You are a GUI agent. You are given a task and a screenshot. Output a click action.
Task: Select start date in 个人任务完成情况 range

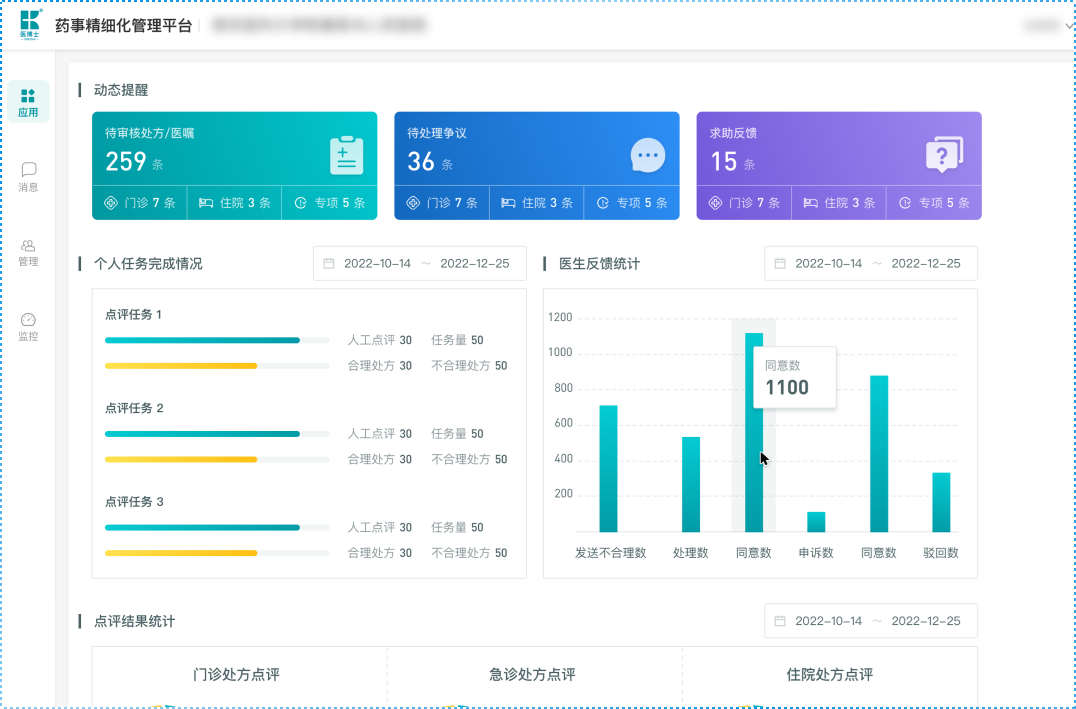click(x=377, y=264)
